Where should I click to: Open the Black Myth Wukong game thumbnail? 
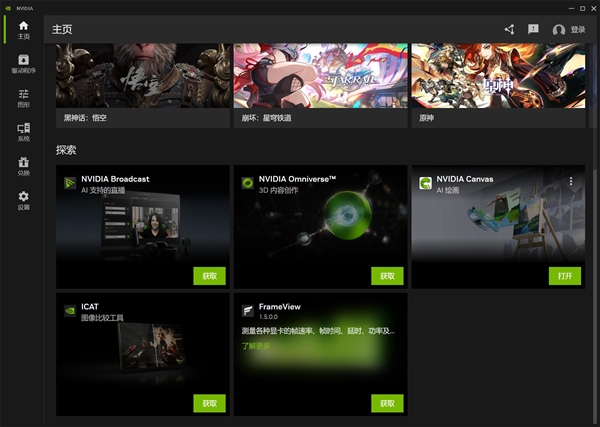(x=143, y=85)
